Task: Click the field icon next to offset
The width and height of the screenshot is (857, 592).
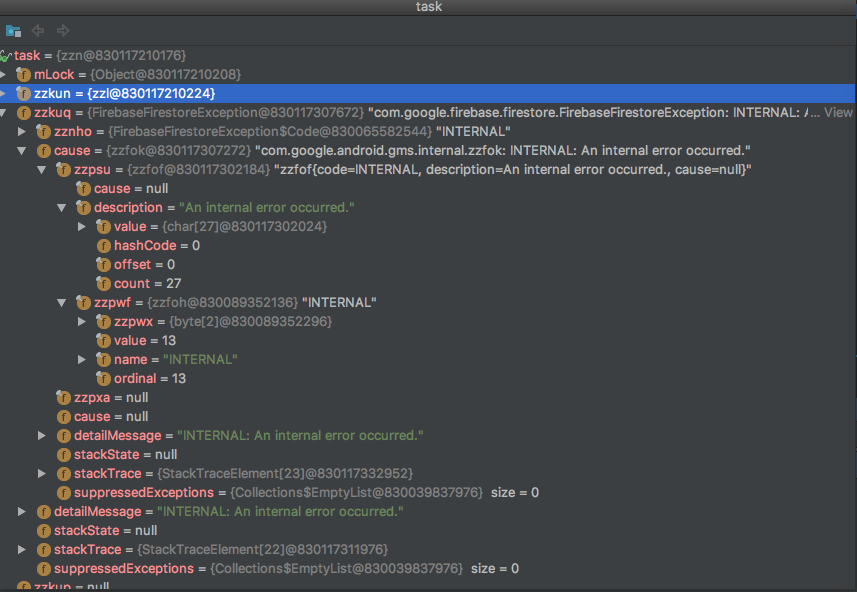Action: click(103, 265)
